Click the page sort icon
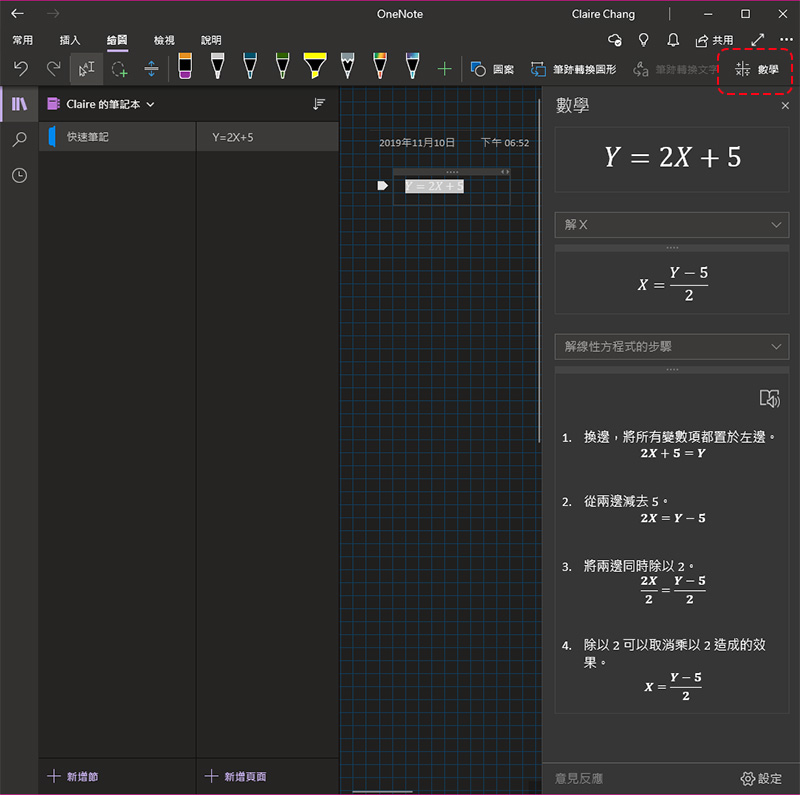Image resolution: width=800 pixels, height=795 pixels. click(x=319, y=104)
